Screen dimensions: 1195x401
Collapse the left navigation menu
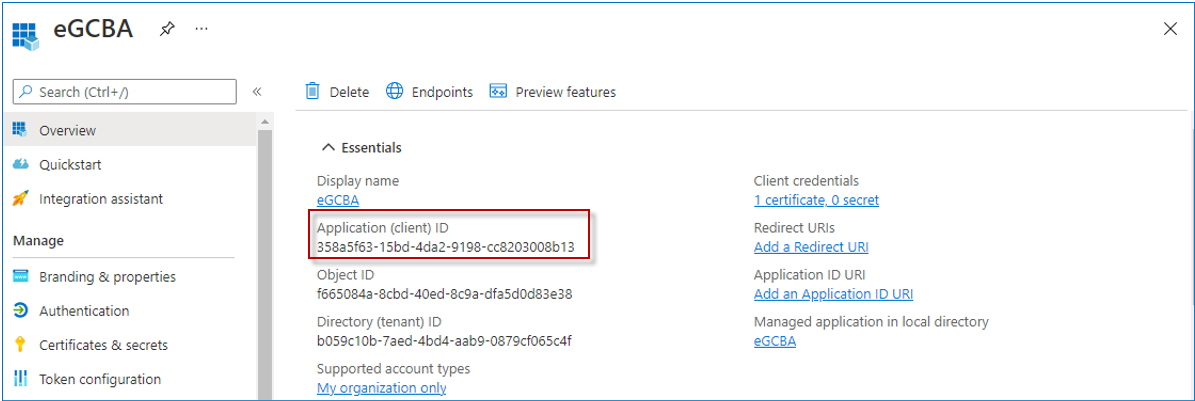(257, 91)
